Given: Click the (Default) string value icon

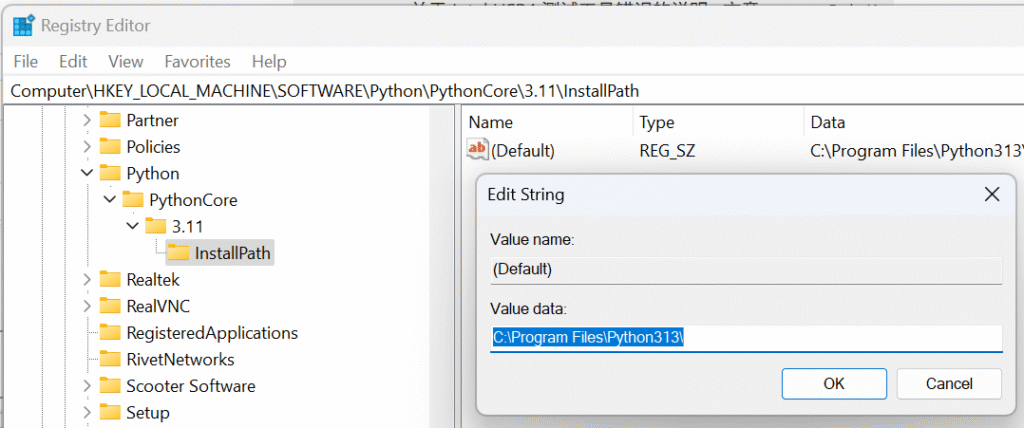Looking at the screenshot, I should pyautogui.click(x=478, y=151).
